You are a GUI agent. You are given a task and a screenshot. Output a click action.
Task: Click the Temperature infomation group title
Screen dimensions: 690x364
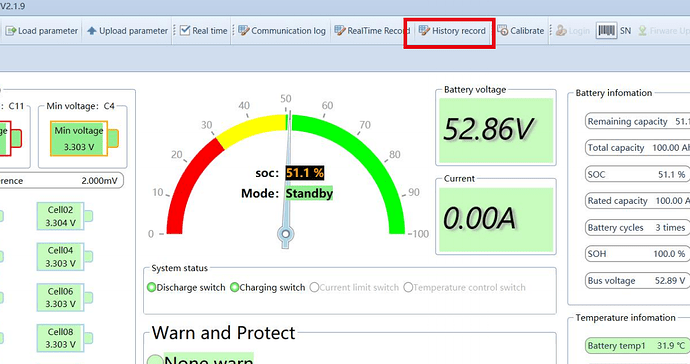625,318
